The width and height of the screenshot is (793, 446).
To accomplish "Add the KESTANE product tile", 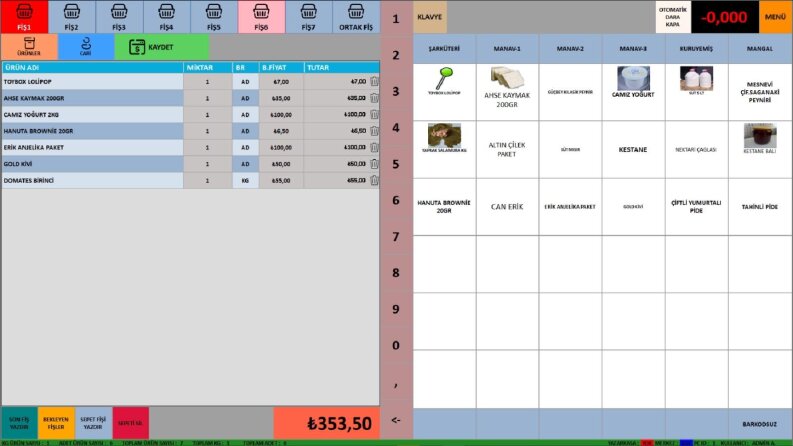I will click(x=633, y=149).
